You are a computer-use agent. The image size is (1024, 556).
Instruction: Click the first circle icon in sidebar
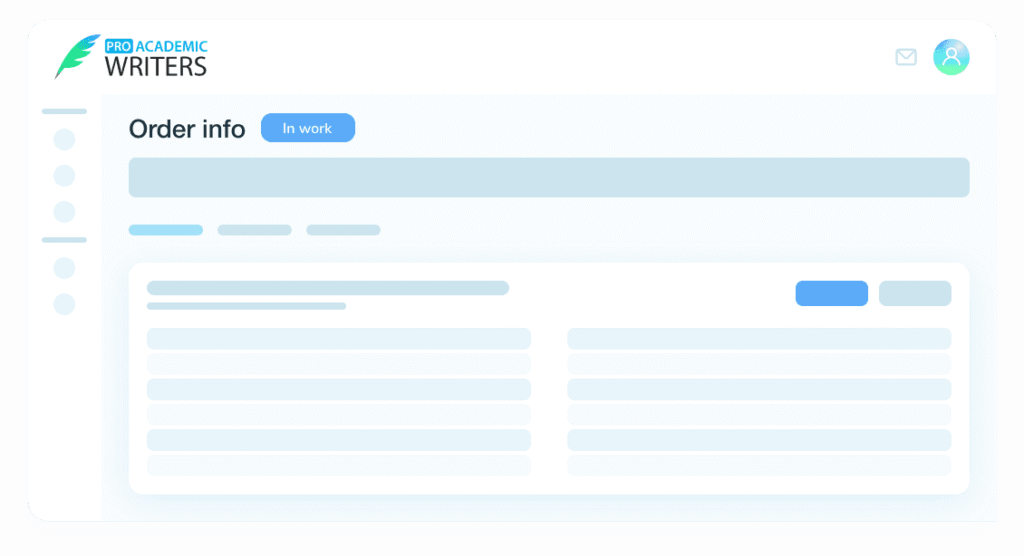pyautogui.click(x=64, y=139)
